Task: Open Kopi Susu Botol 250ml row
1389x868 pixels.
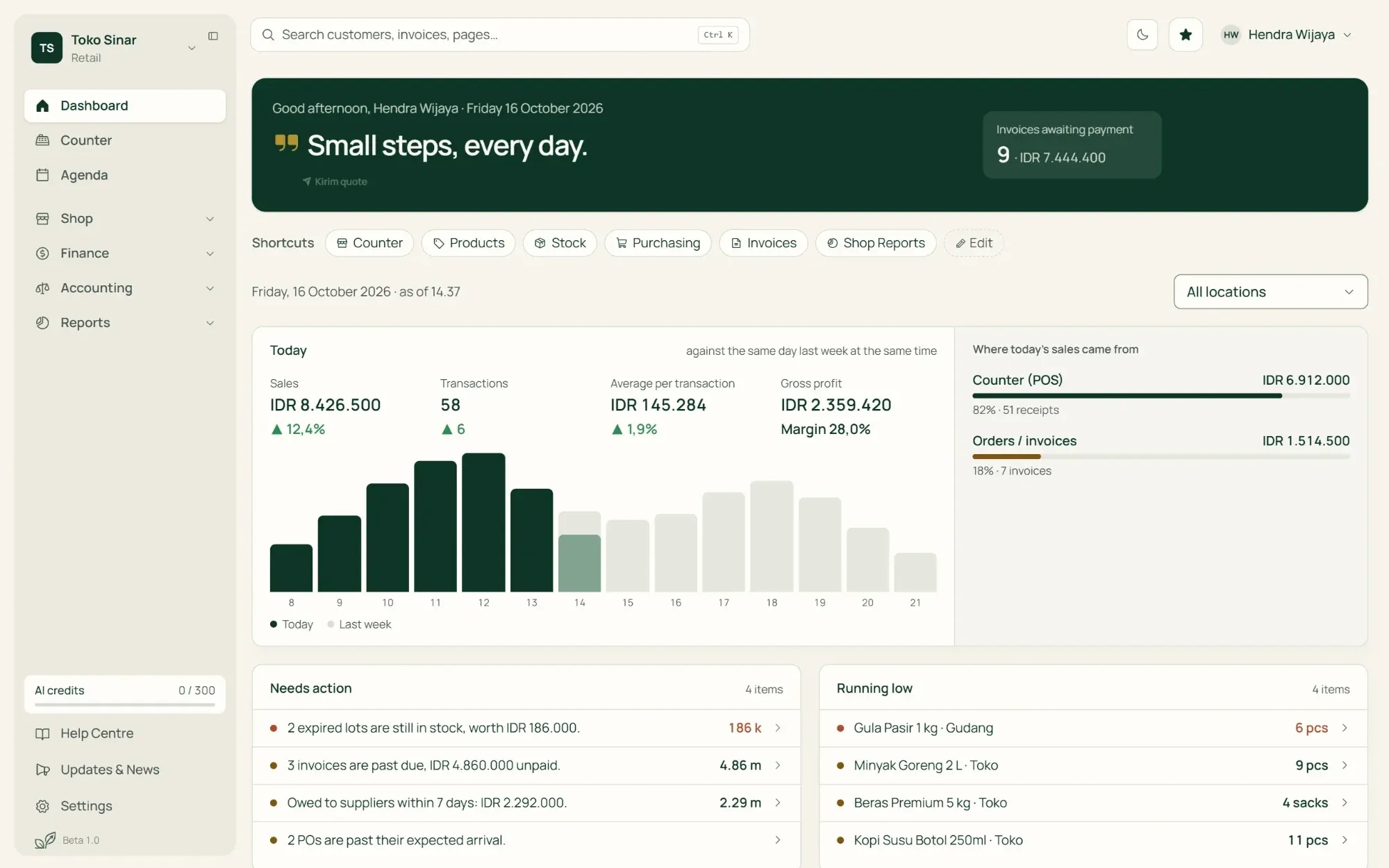Action: [1093, 840]
